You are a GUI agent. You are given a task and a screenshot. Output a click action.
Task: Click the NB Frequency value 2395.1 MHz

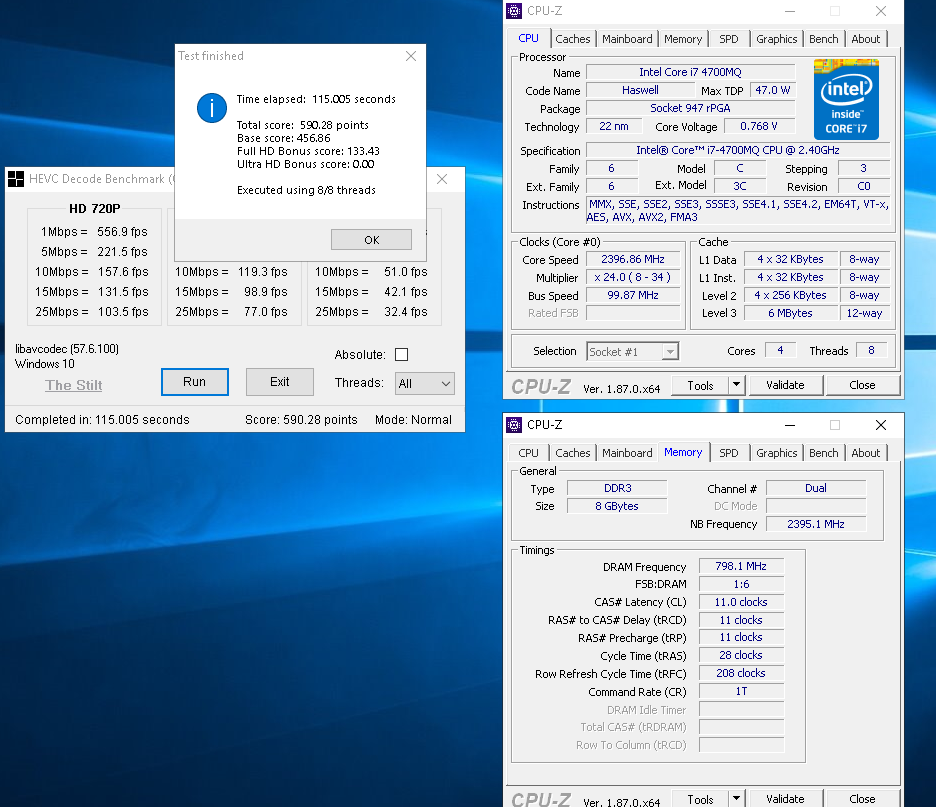[x=815, y=524]
